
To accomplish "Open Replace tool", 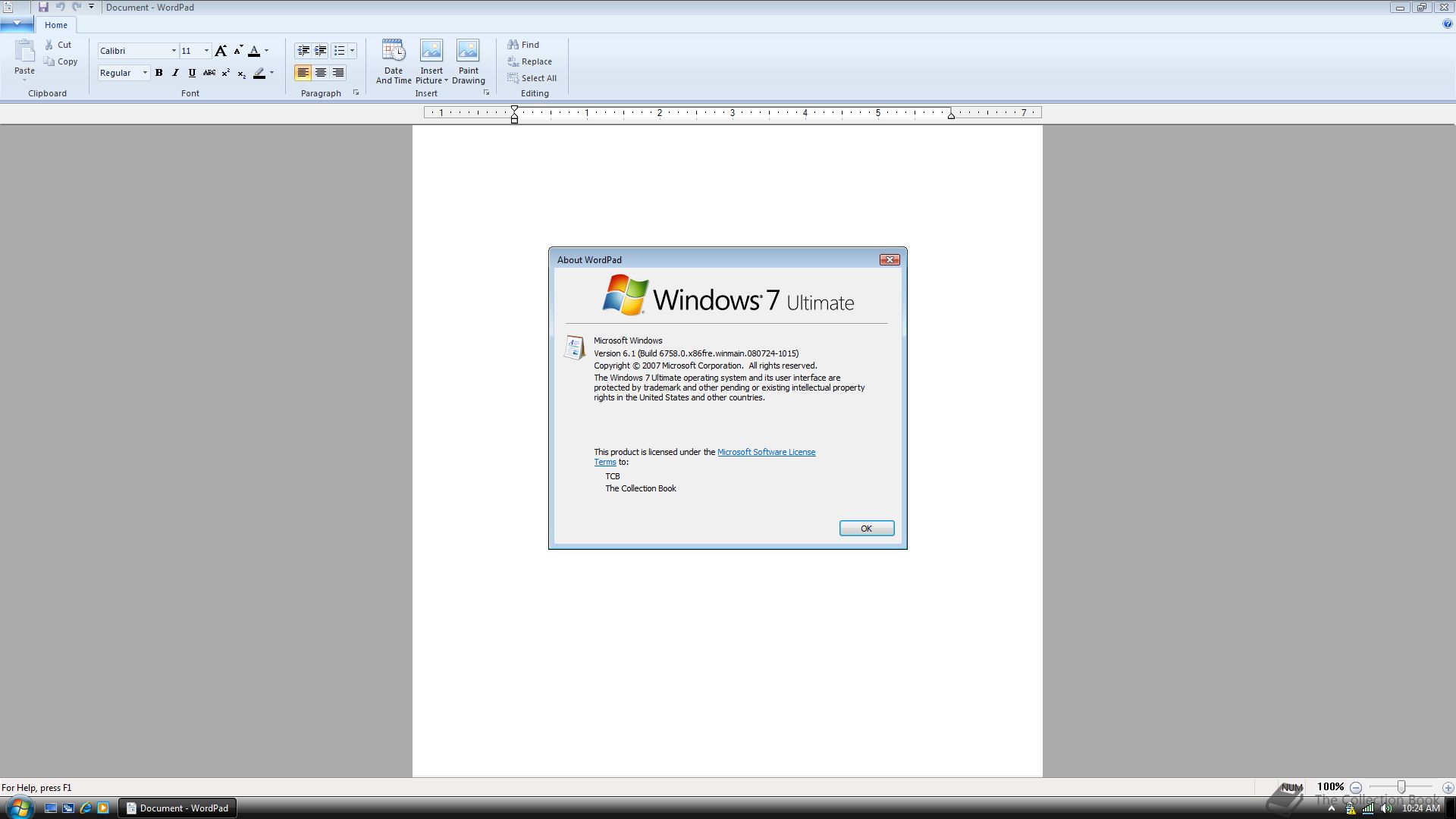I will (x=529, y=61).
